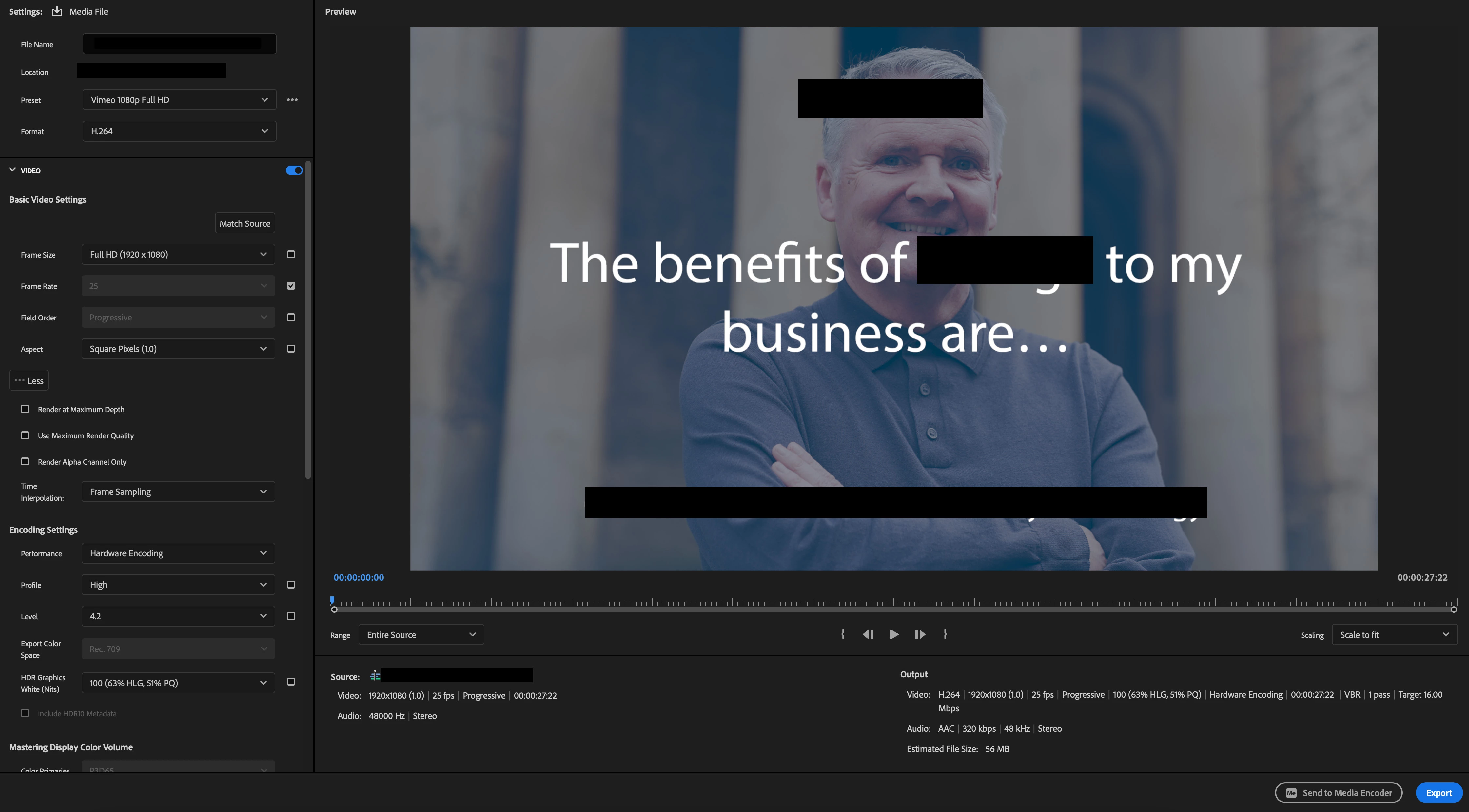Step forward one frame
This screenshot has height=812, width=1469.
919,634
